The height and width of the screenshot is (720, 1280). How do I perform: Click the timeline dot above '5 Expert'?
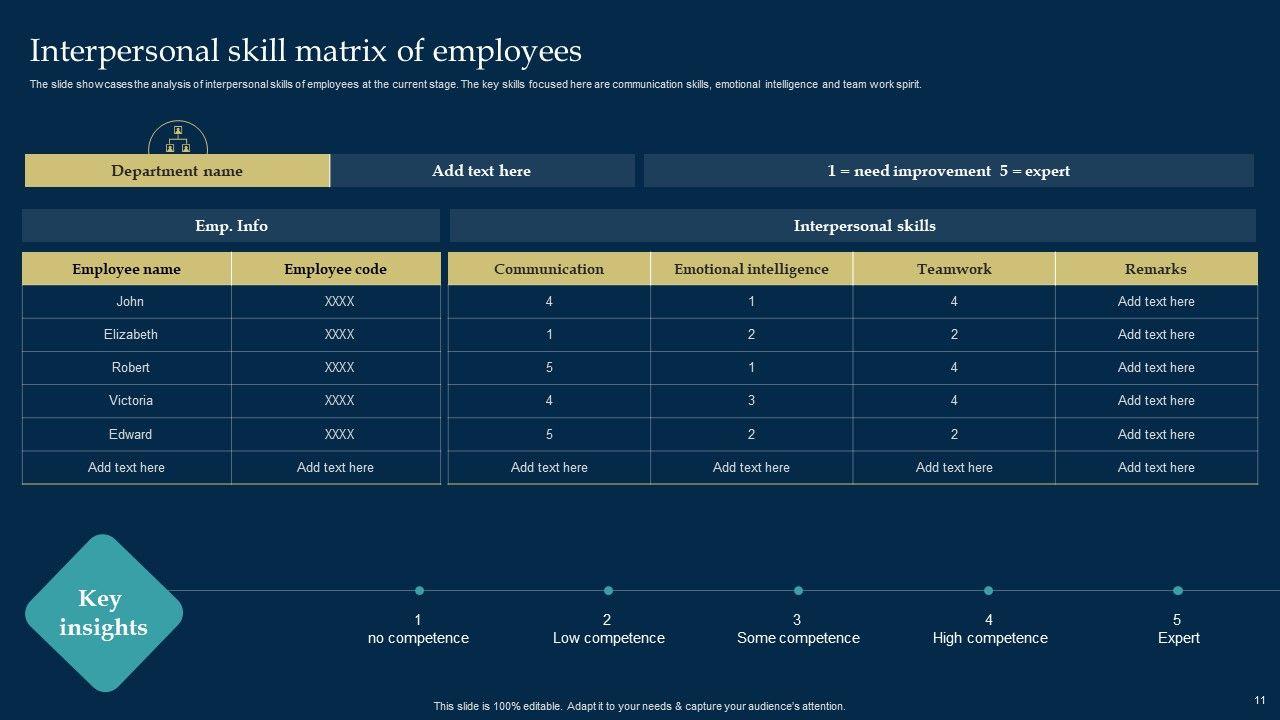[1178, 590]
